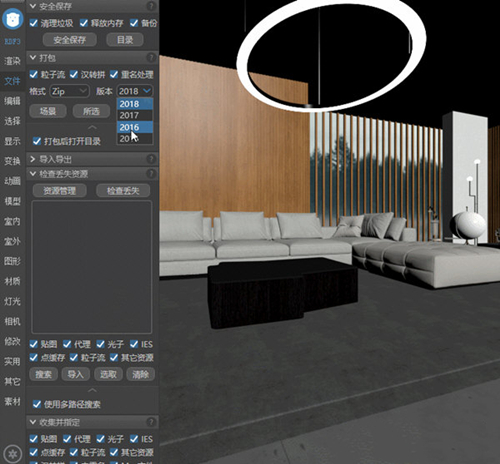Image resolution: width=500 pixels, height=464 pixels.
Task: Click help icon beside 导入导出 header
Action: (x=151, y=159)
